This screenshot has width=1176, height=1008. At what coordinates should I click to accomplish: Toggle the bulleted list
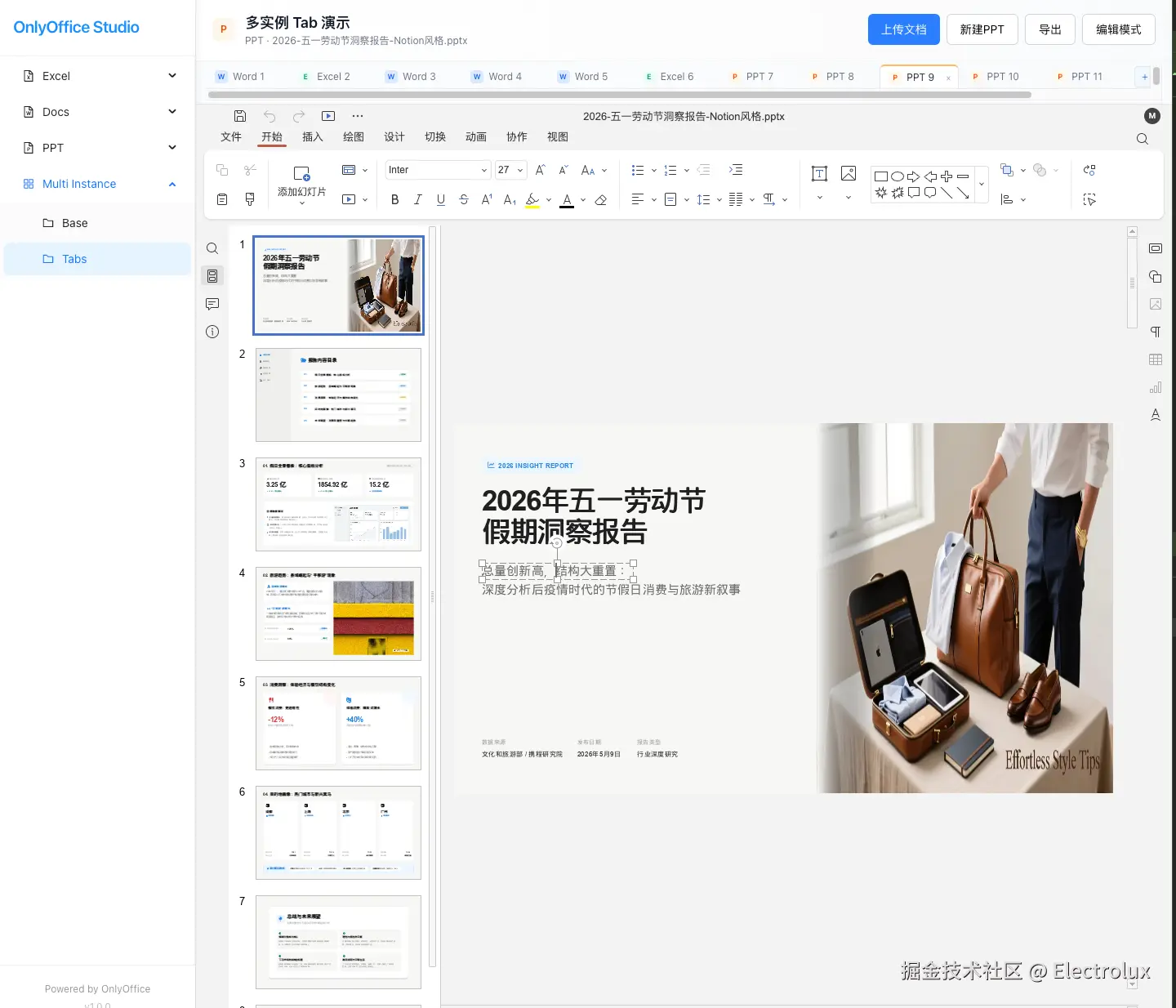coord(638,170)
